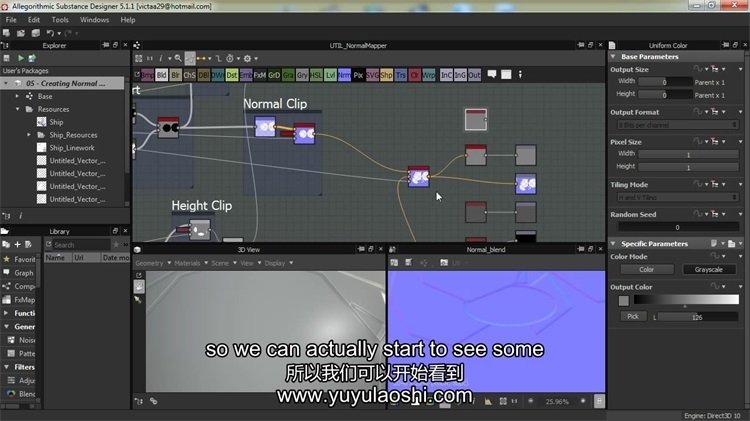The height and width of the screenshot is (421, 750).
Task: Insert an Output (Out) node
Action: [474, 75]
